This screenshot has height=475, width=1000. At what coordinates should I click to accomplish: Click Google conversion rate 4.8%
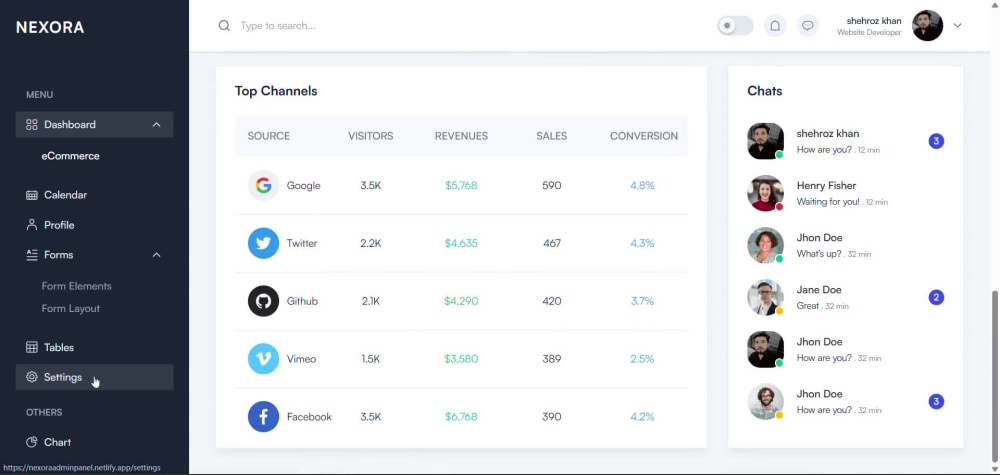[x=642, y=186]
